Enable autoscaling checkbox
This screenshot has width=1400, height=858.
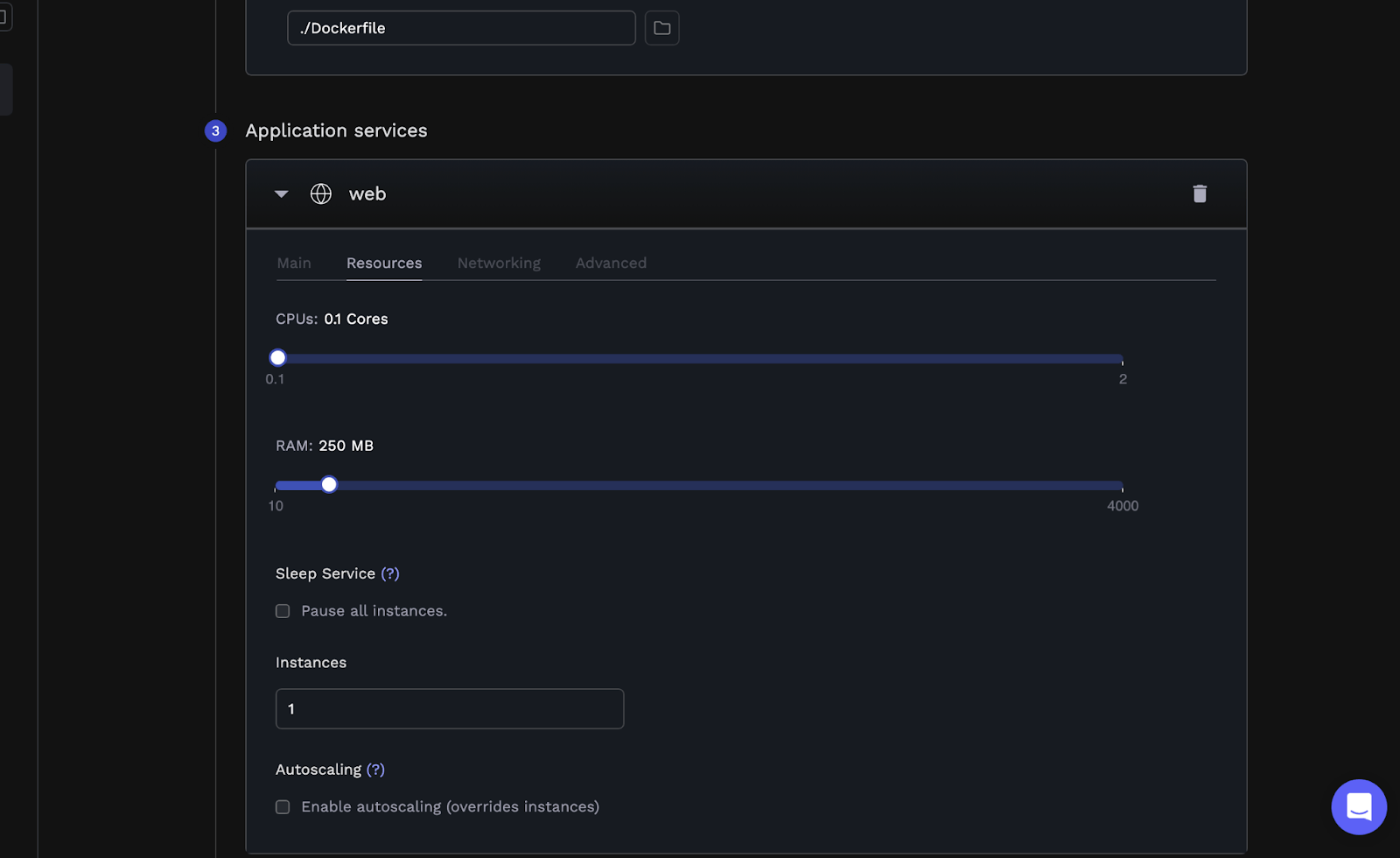point(283,807)
